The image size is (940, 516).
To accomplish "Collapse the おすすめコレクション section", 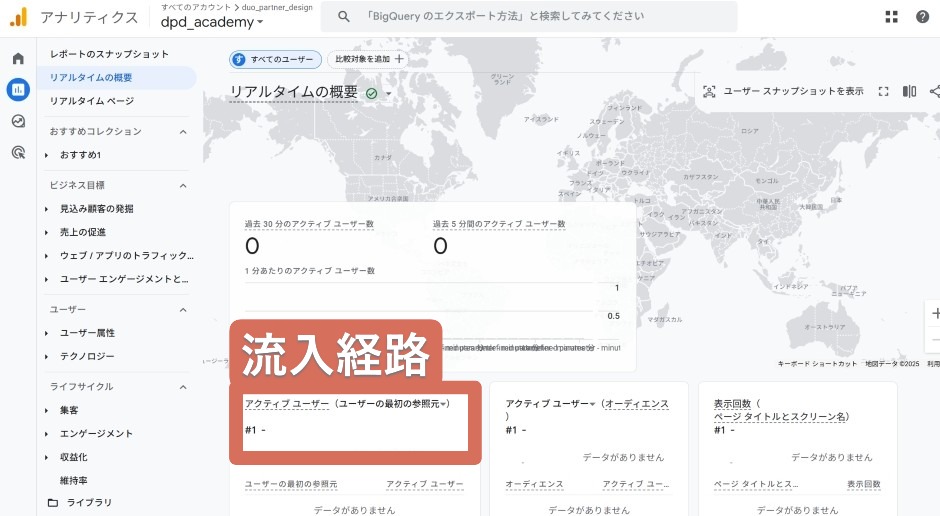I will pyautogui.click(x=183, y=132).
